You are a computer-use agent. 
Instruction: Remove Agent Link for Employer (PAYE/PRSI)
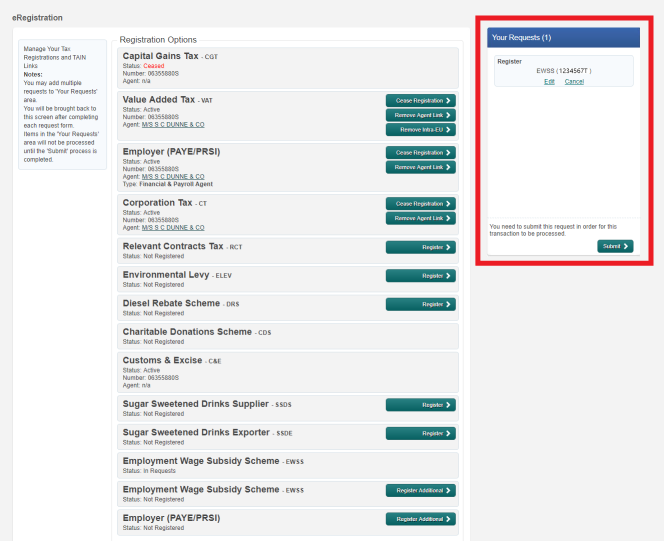(420, 167)
